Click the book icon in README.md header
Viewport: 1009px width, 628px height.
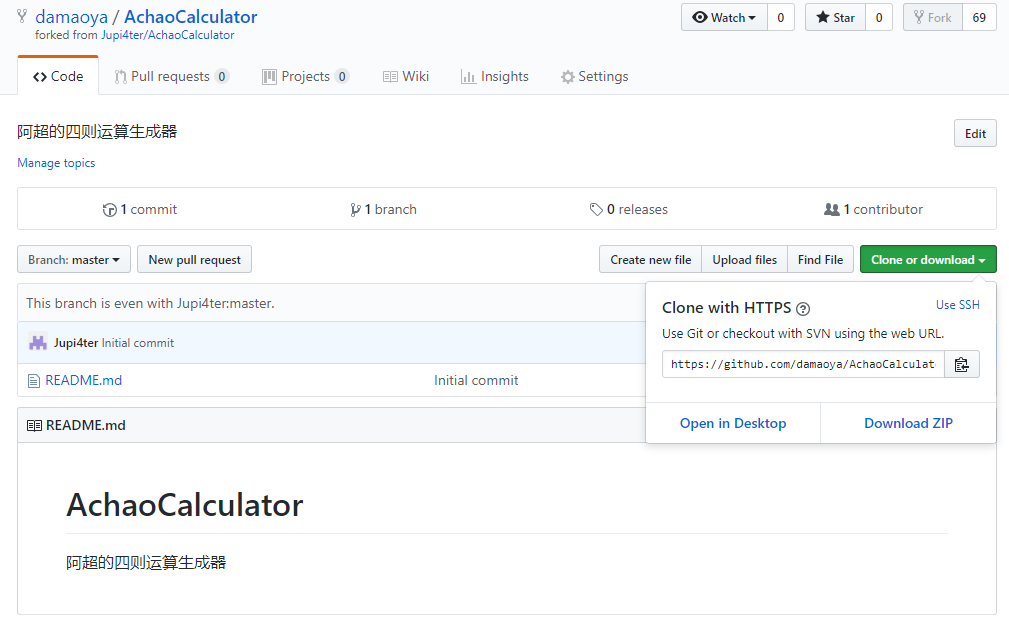click(x=34, y=425)
